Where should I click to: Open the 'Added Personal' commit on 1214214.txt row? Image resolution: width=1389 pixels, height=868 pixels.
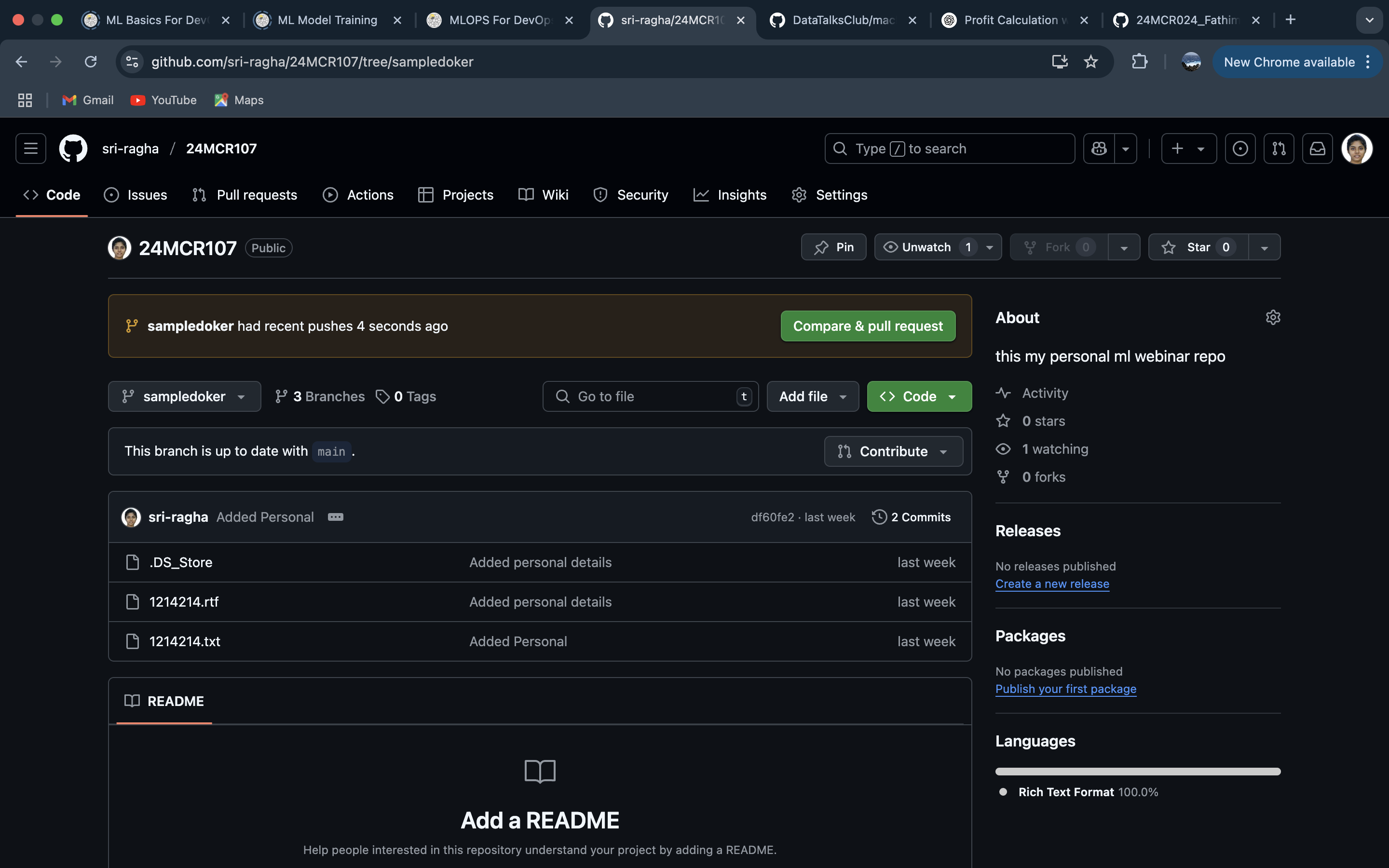pos(517,642)
